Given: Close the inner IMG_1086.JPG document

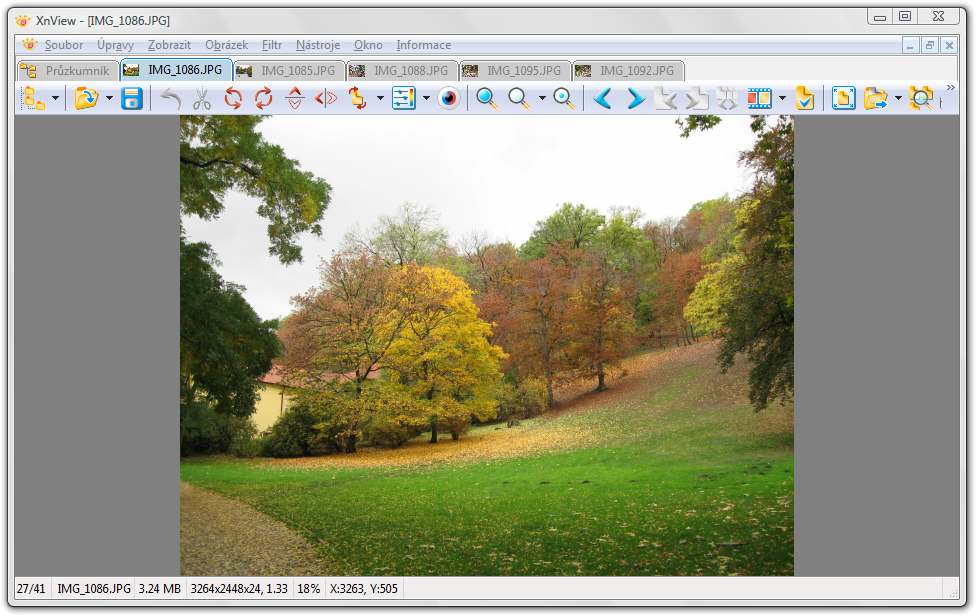Looking at the screenshot, I should (949, 45).
